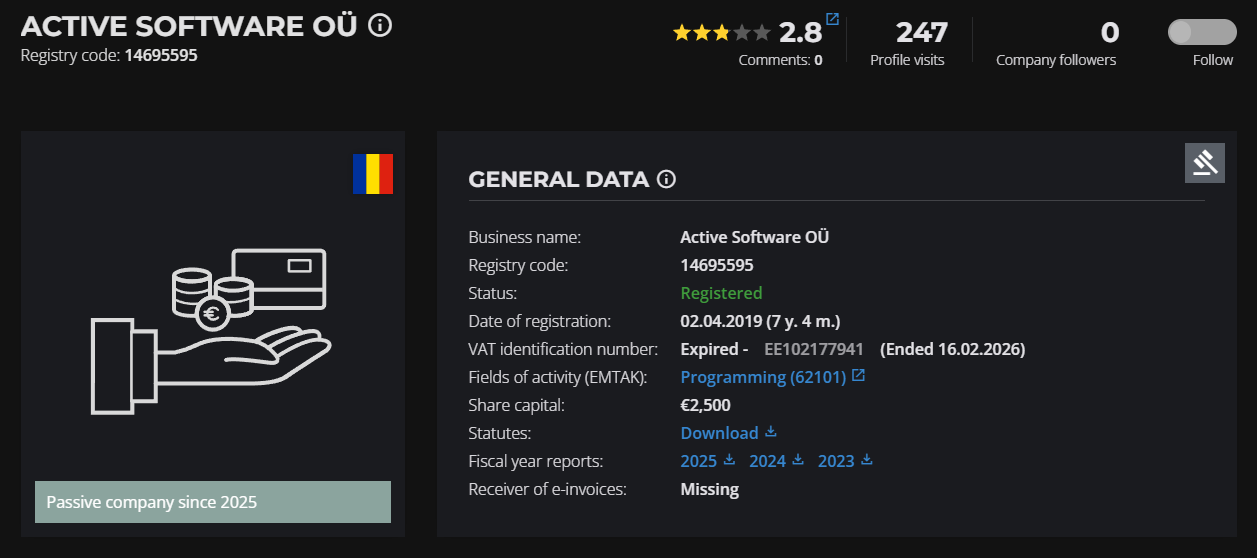Open Programming (62101) activity link
The image size is (1257, 558).
763,377
